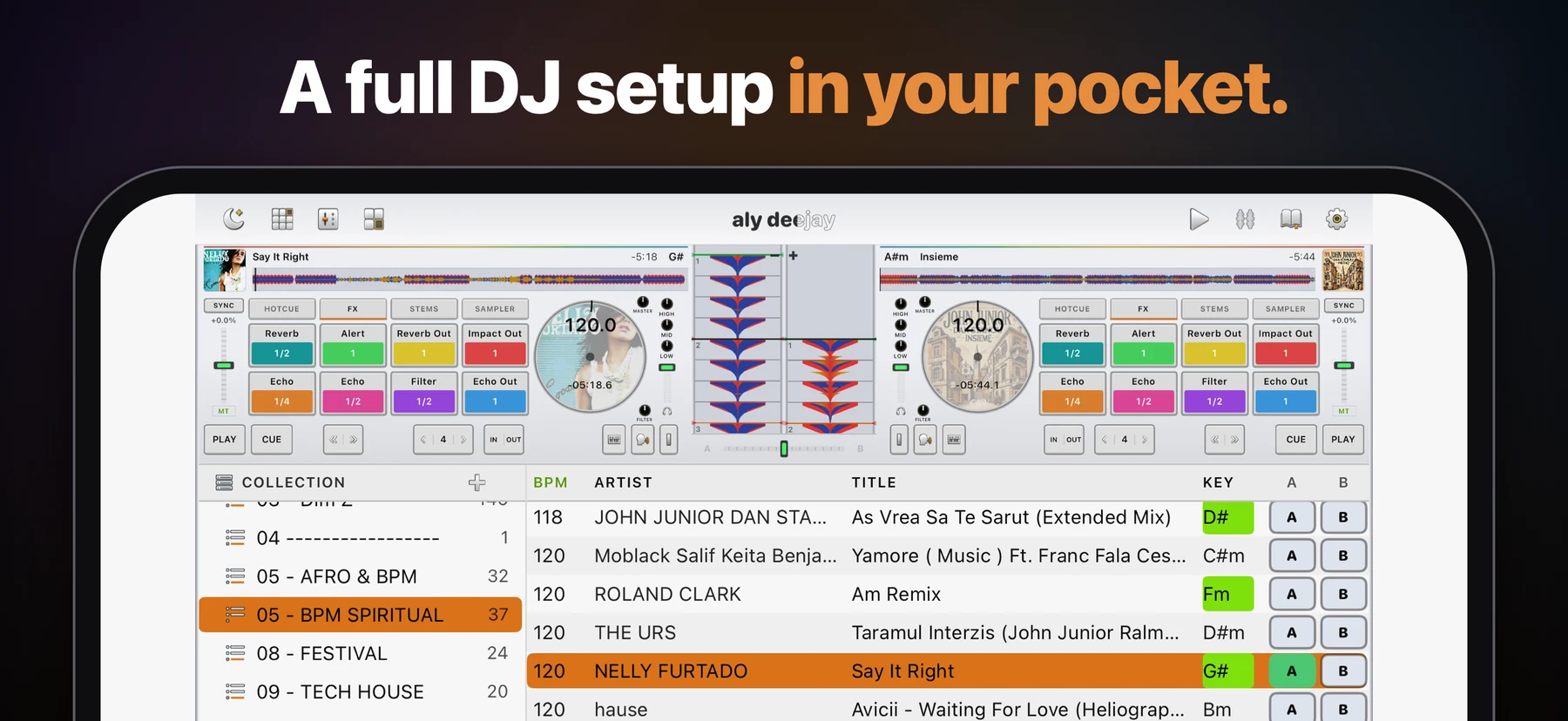The image size is (1568, 721).
Task: Decrease left deck loop length arrow
Action: (x=423, y=440)
